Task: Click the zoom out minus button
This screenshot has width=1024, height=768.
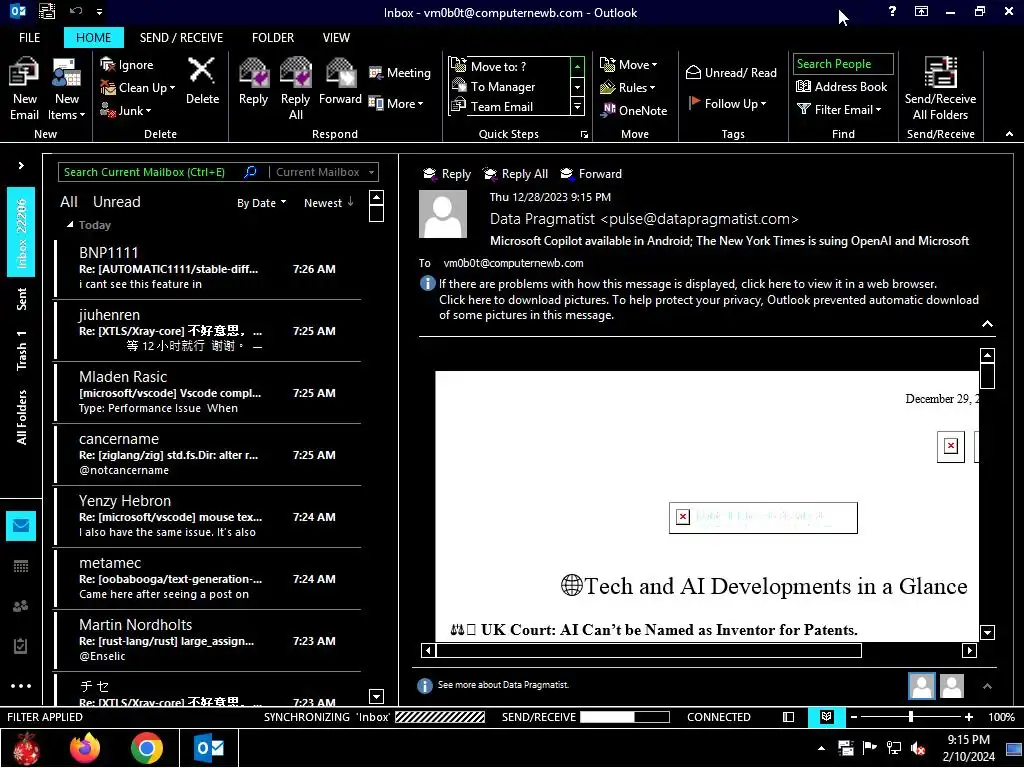Action: click(x=853, y=716)
